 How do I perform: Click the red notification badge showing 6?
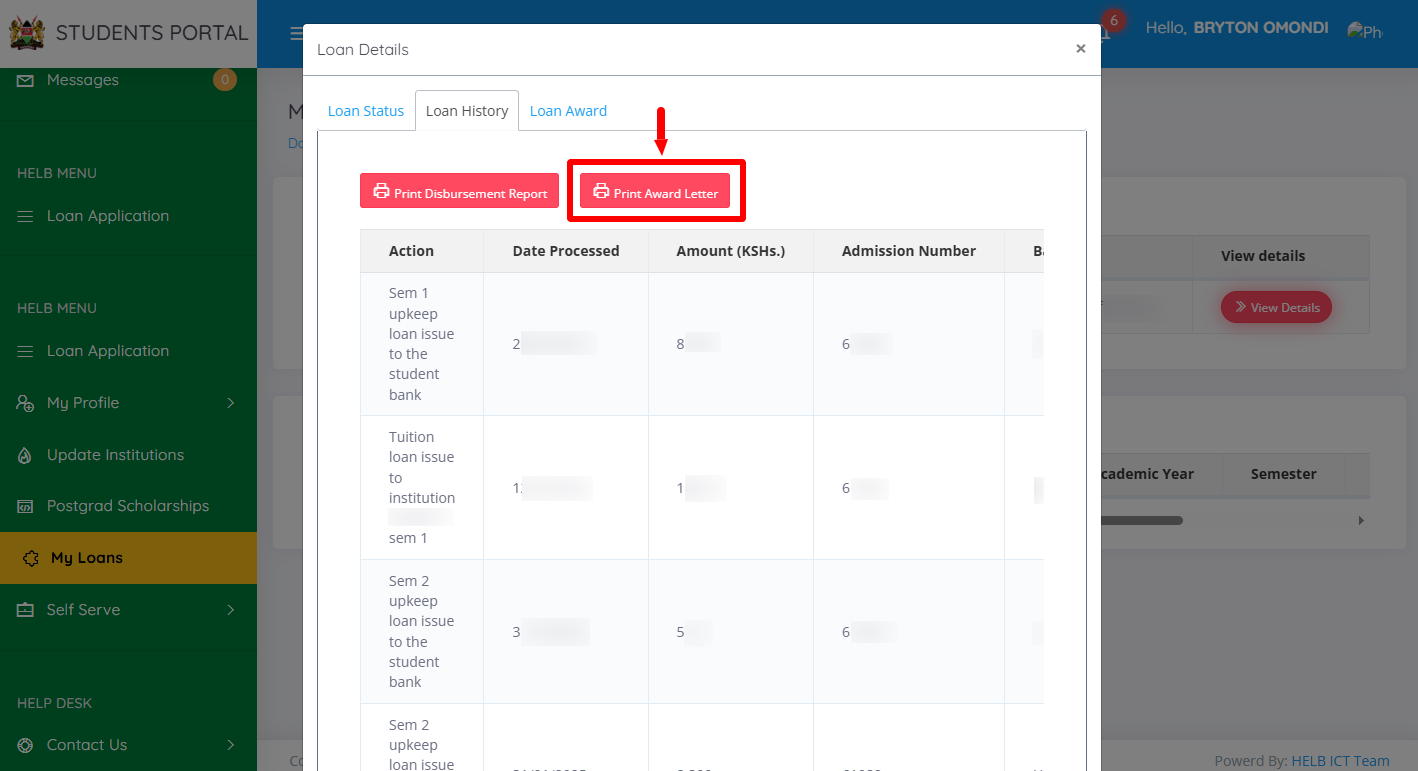1113,20
